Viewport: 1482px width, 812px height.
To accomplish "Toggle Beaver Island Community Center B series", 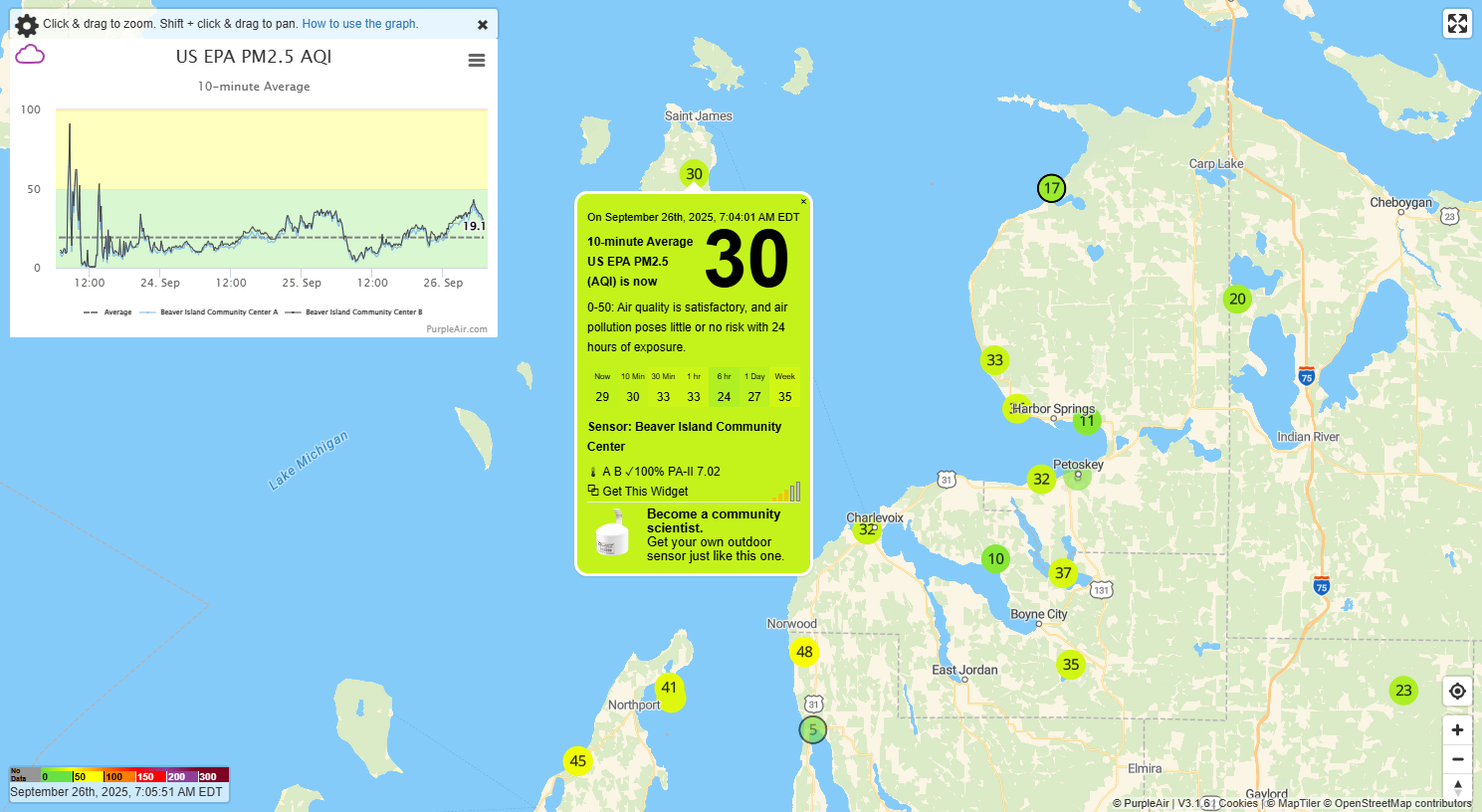I will 354,312.
